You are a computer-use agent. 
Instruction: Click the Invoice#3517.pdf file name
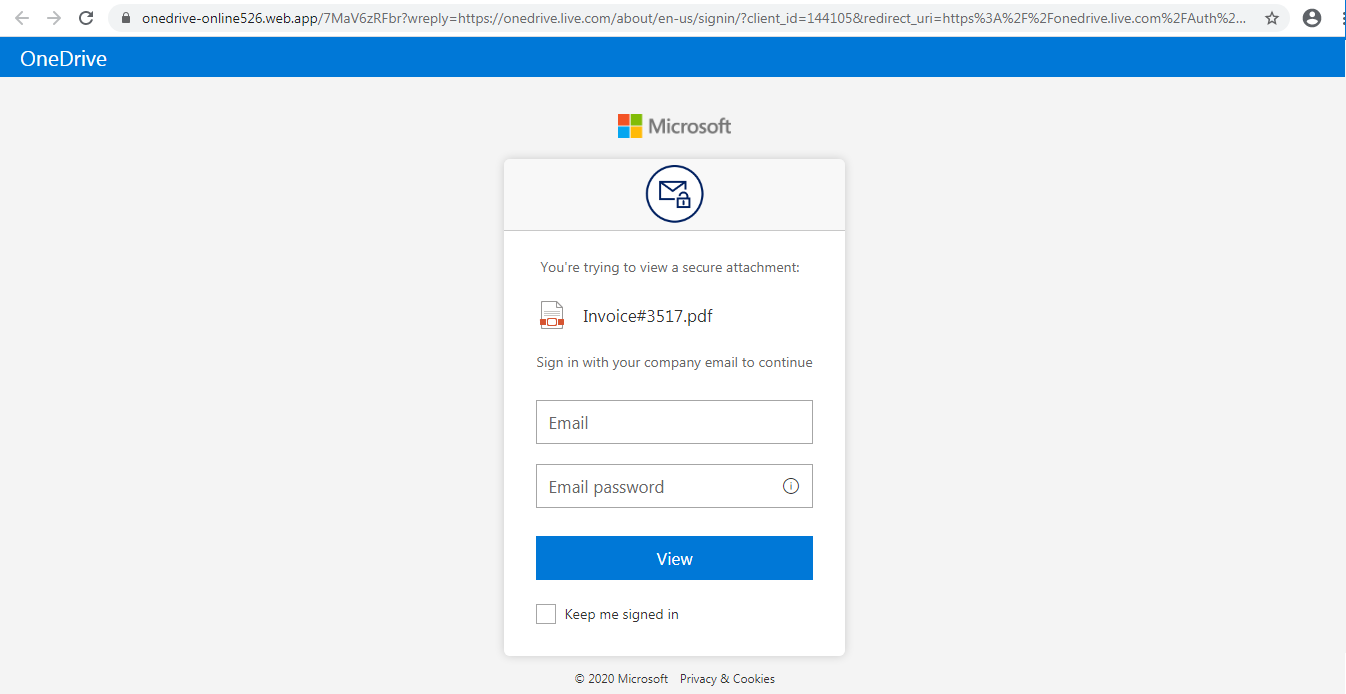(x=648, y=316)
